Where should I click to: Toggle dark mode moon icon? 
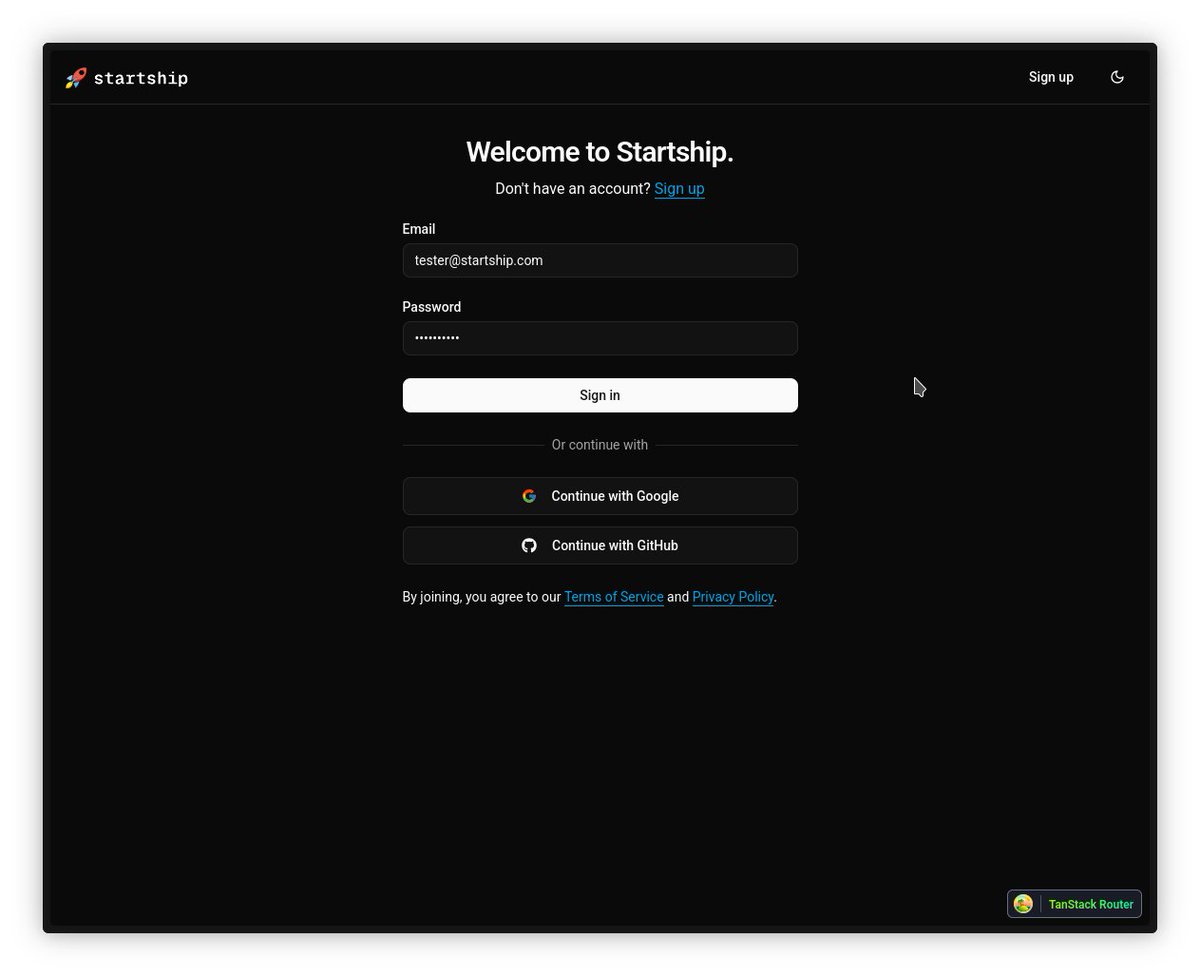tap(1117, 77)
